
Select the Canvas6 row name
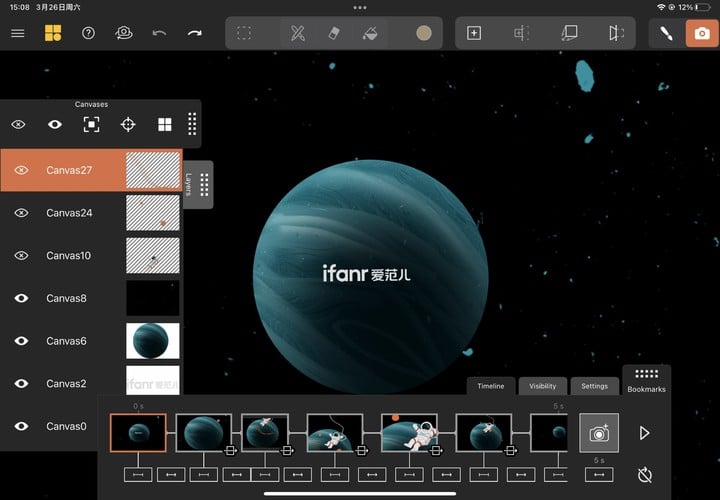click(x=66, y=341)
